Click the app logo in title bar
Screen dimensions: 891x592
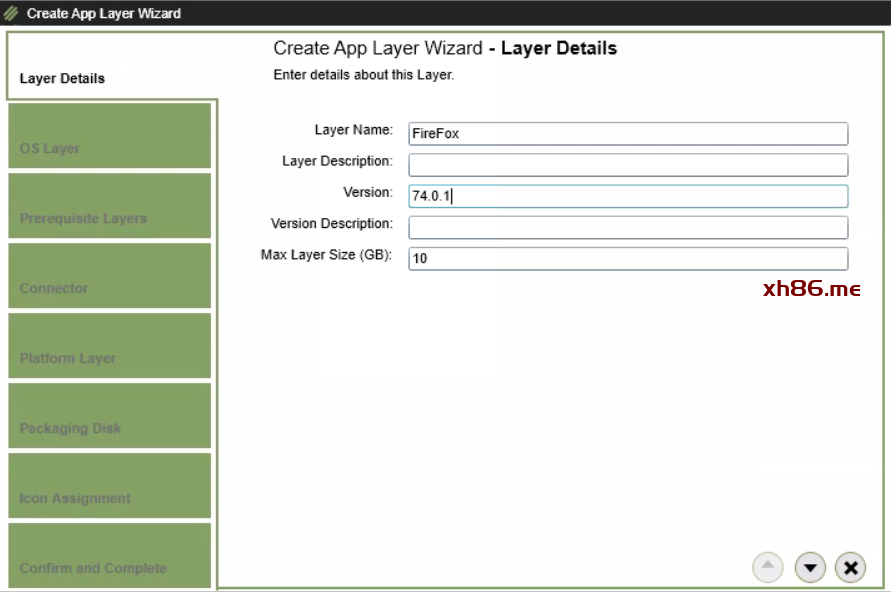(12, 14)
